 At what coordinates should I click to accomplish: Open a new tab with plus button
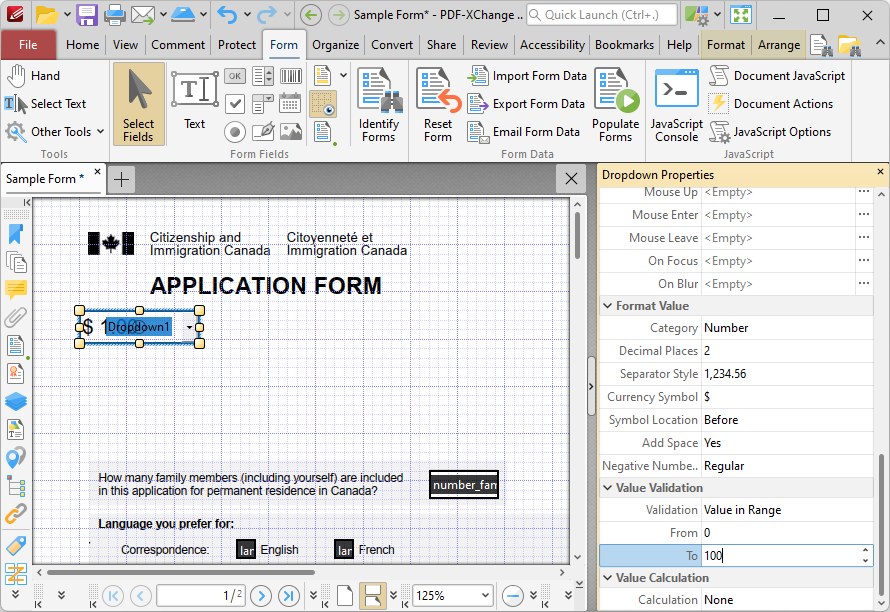(x=121, y=179)
